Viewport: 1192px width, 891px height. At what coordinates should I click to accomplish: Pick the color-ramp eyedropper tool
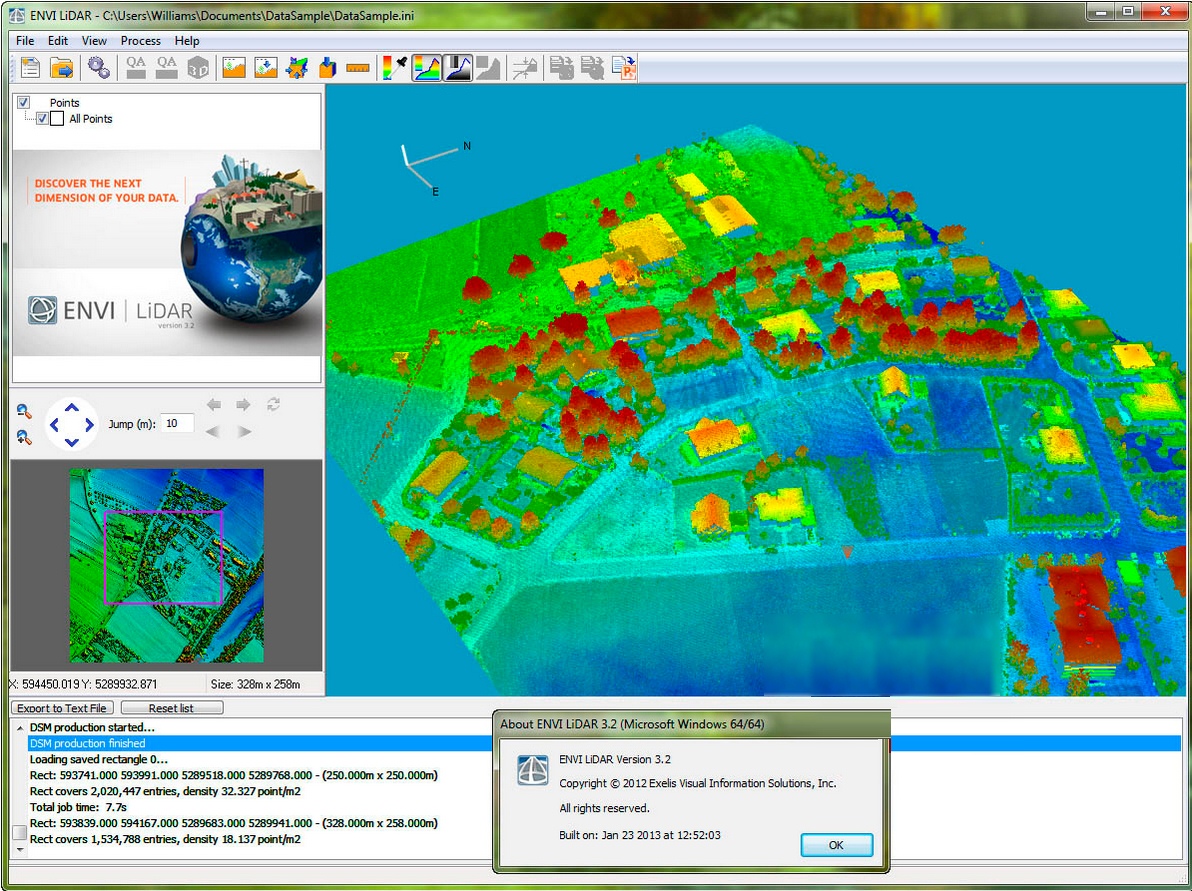point(395,68)
